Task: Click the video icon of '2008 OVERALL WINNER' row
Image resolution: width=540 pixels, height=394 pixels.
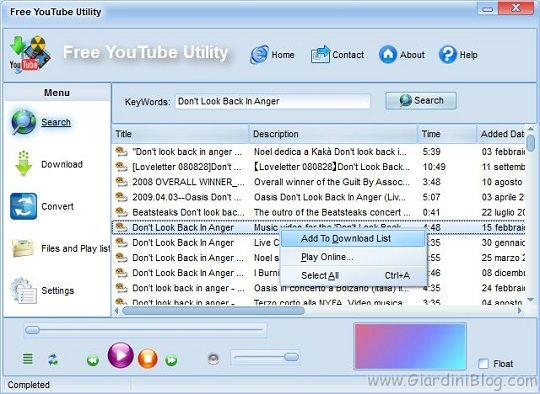Action: click(x=121, y=182)
